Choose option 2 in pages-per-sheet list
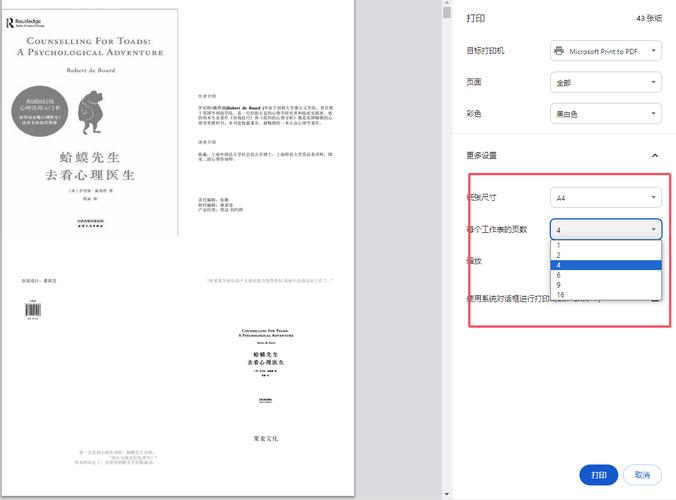The width and height of the screenshot is (676, 500). click(x=606, y=255)
